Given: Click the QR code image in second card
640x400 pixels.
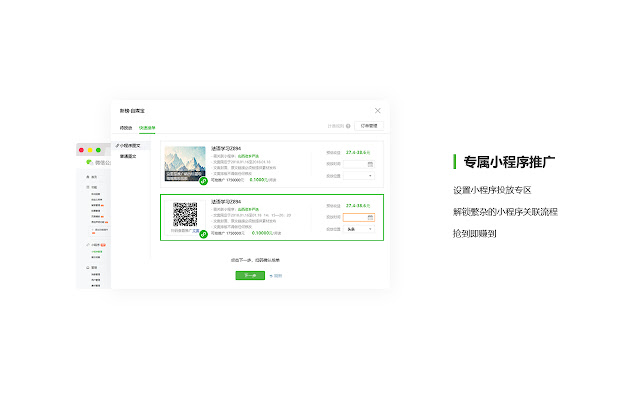Looking at the screenshot, I should (x=185, y=214).
